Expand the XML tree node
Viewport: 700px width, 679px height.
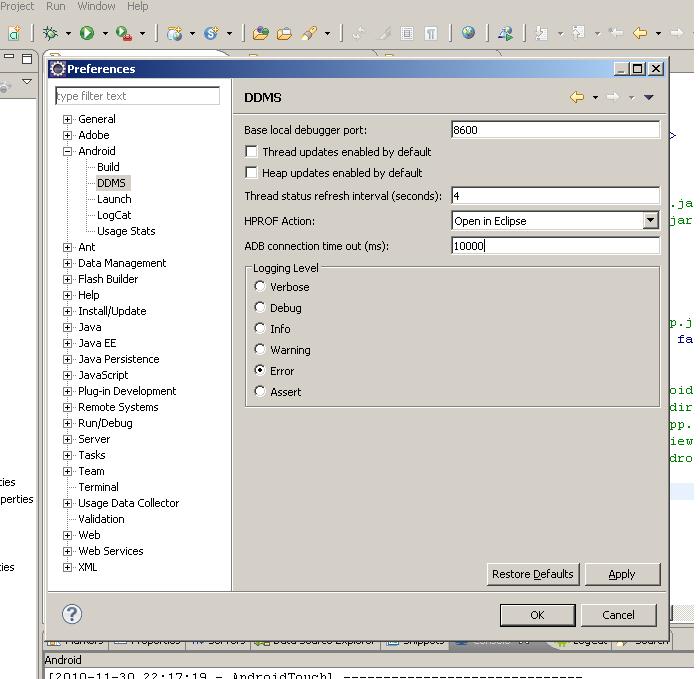click(x=67, y=567)
